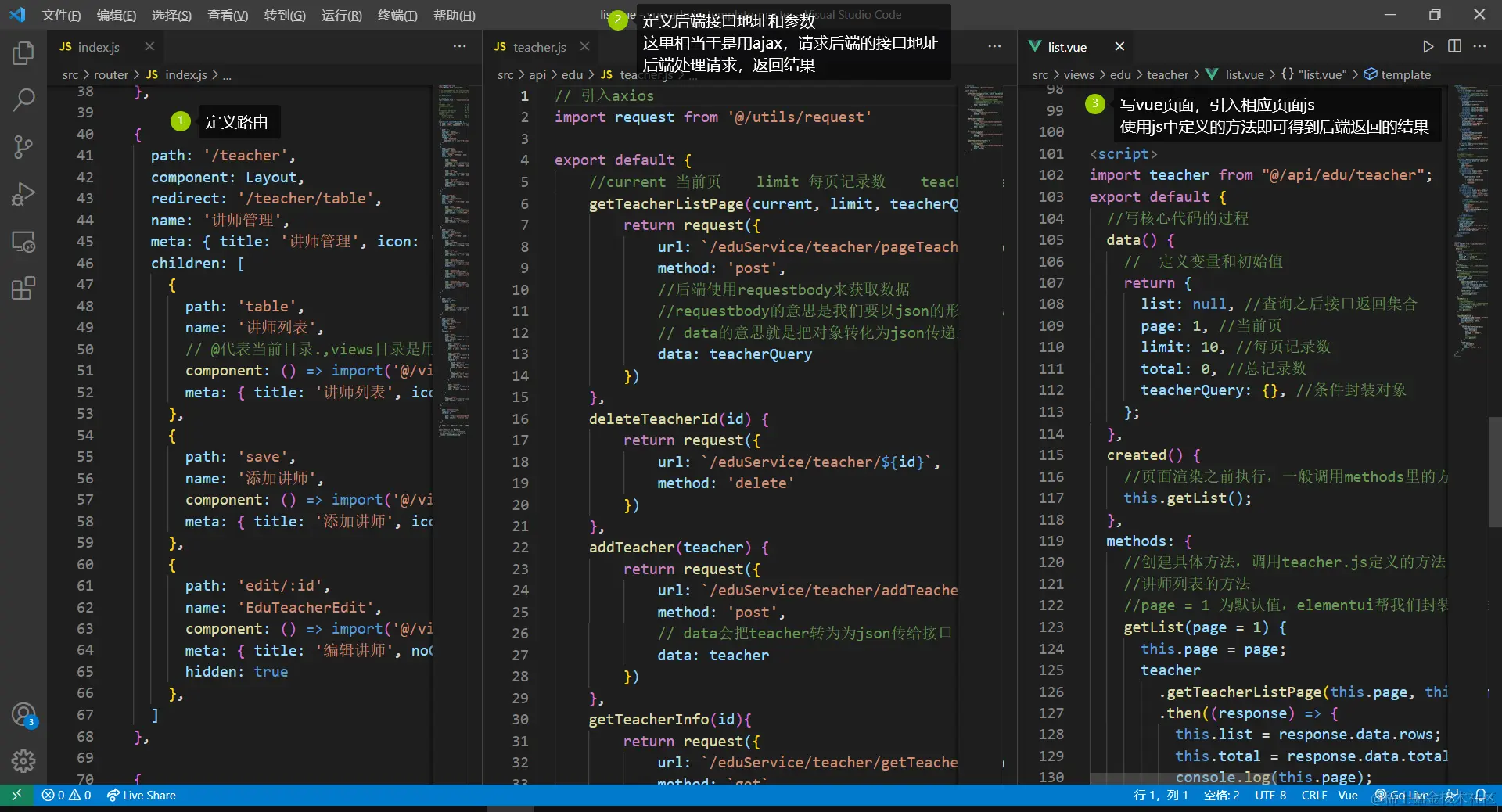Expand the teacher breadcrumb in list.vue editor

tap(1167, 75)
